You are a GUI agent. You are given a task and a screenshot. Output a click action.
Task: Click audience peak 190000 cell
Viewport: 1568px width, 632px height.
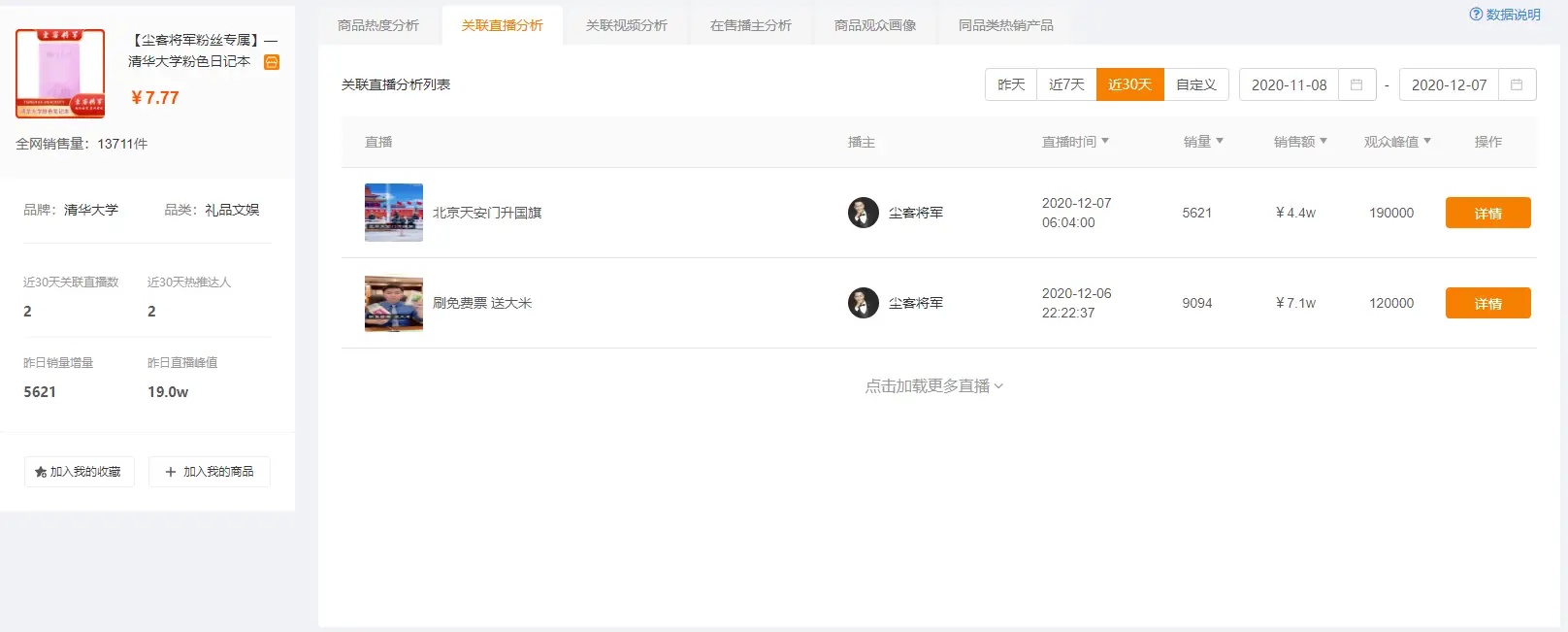1391,213
